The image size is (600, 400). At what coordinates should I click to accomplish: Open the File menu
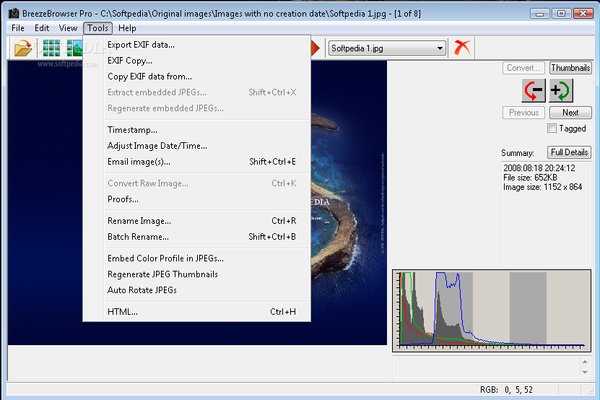click(x=18, y=28)
